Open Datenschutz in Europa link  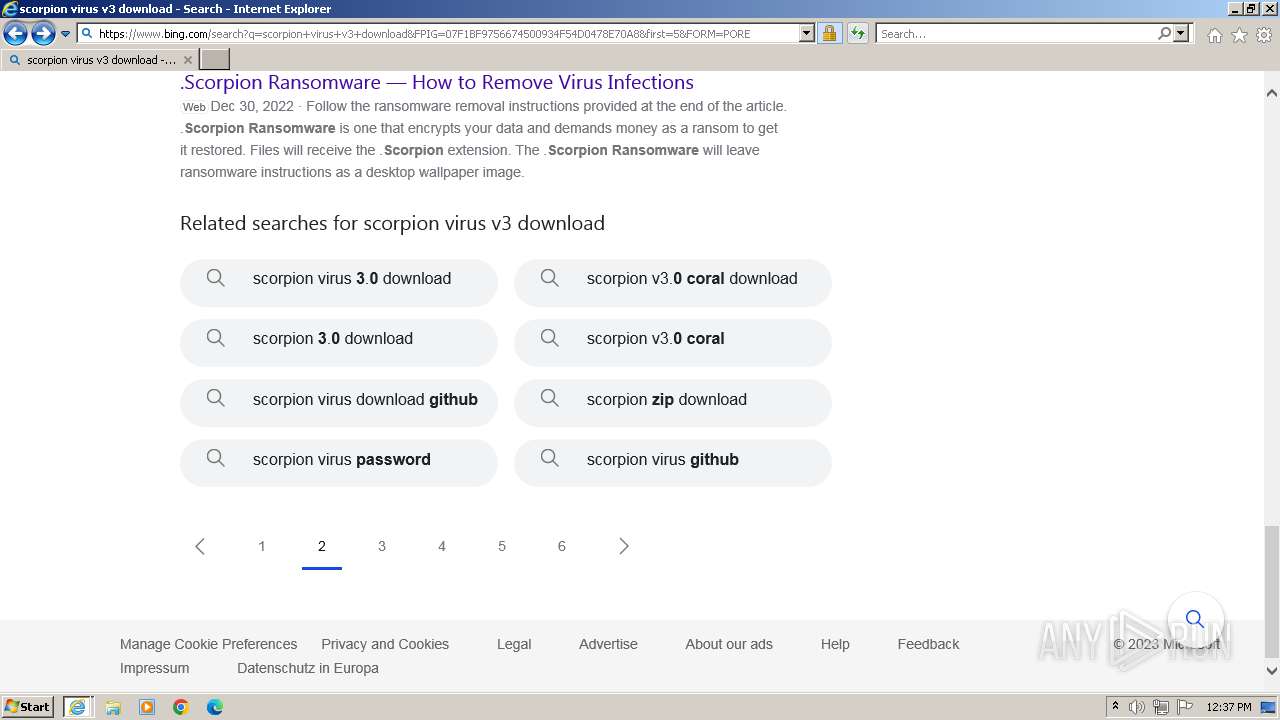308,668
